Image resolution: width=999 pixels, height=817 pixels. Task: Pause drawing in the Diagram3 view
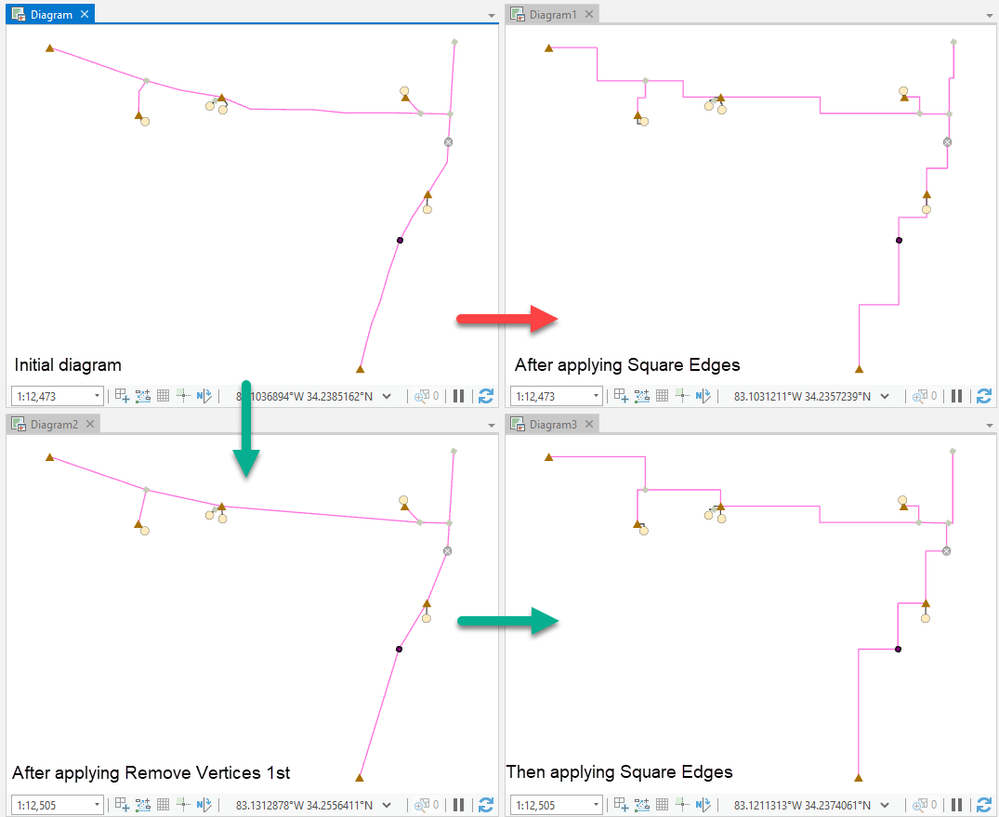click(x=956, y=804)
